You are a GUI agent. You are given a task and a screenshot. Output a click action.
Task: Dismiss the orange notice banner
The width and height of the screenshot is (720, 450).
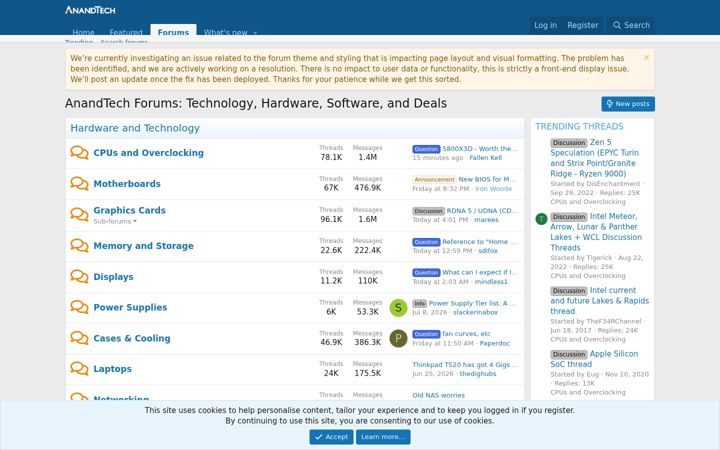[646, 57]
